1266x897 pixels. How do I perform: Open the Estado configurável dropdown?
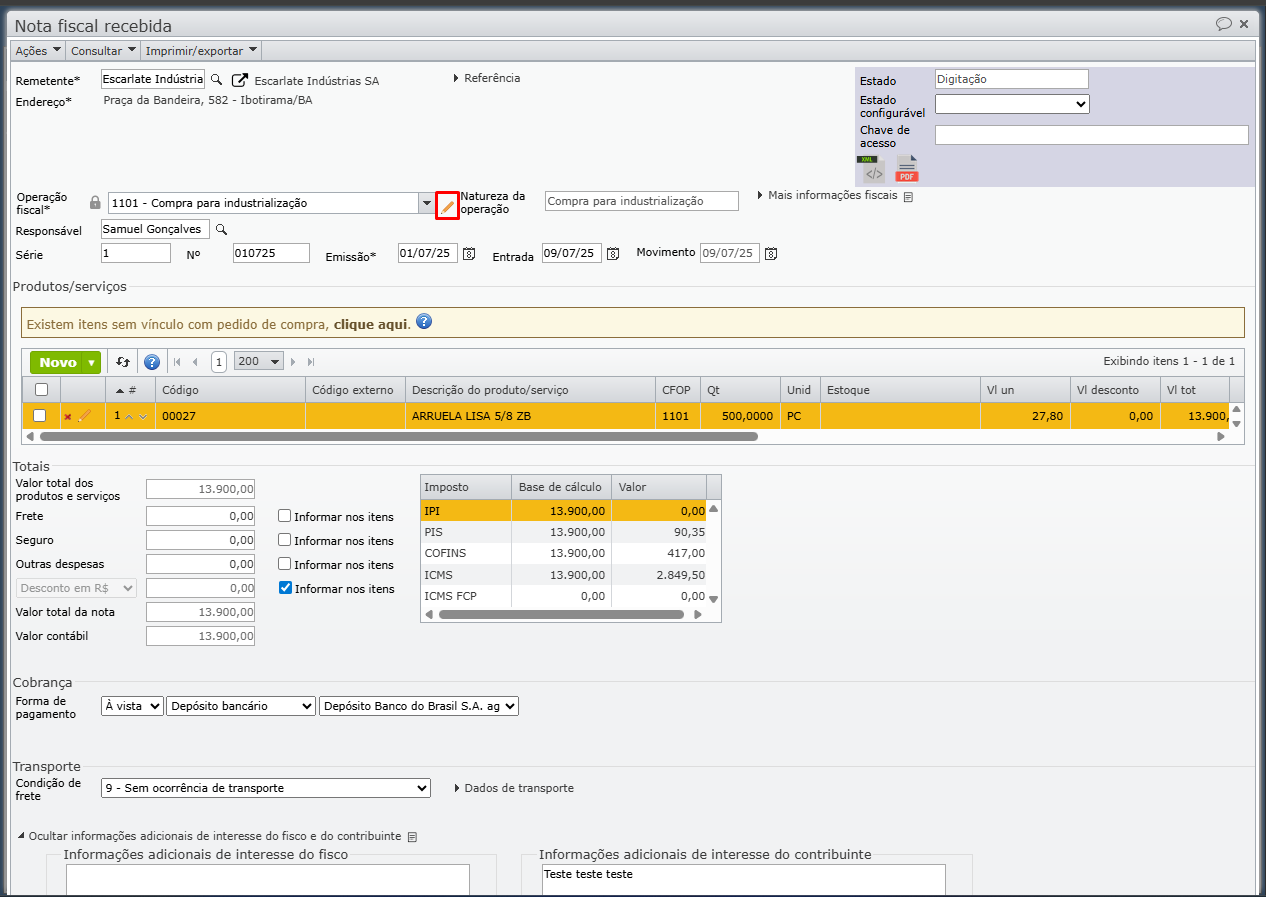[1011, 104]
